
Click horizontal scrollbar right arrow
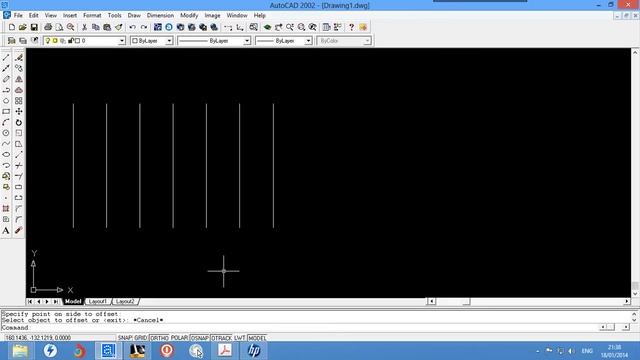(627, 302)
